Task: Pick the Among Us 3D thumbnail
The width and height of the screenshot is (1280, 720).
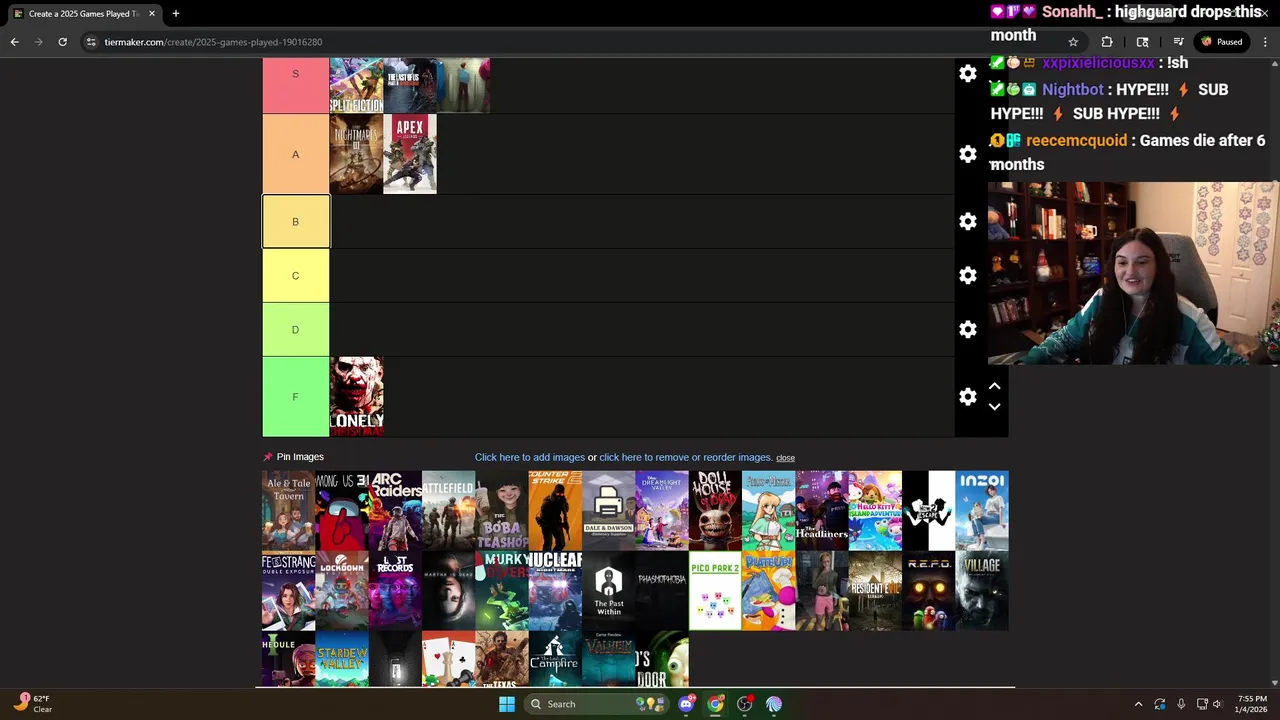Action: [342, 511]
